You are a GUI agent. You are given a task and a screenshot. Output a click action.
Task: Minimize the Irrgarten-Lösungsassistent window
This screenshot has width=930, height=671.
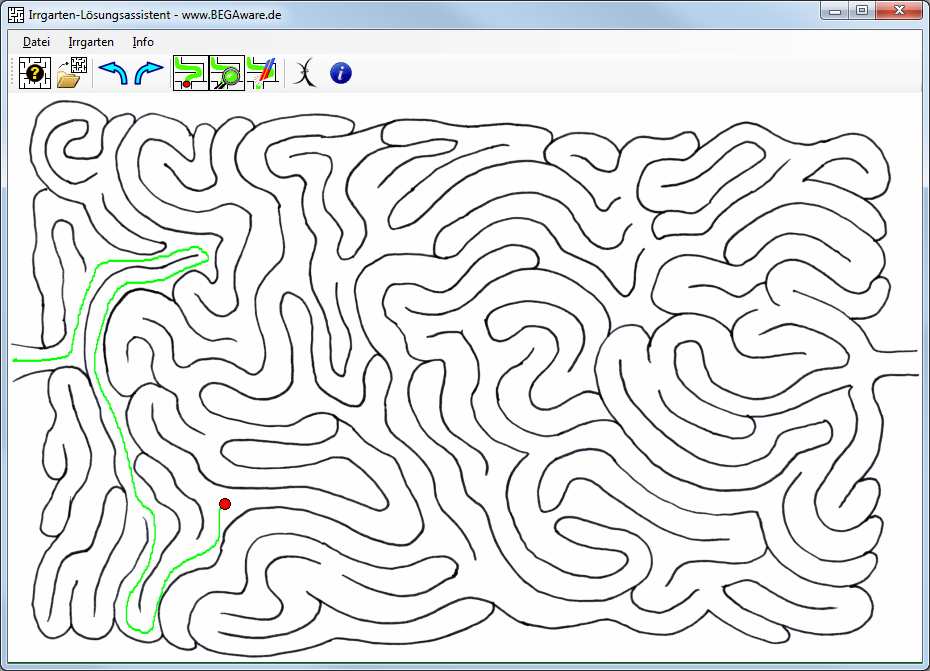pyautogui.click(x=835, y=11)
